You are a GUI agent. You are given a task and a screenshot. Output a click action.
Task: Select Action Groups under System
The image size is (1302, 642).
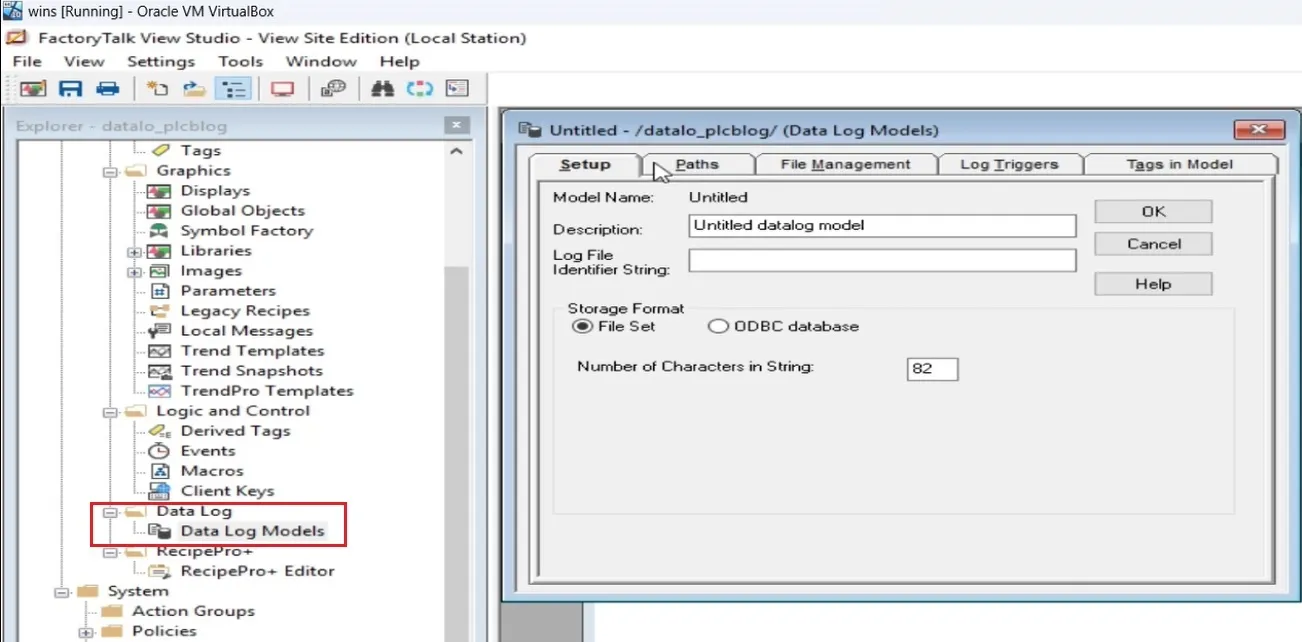click(193, 611)
